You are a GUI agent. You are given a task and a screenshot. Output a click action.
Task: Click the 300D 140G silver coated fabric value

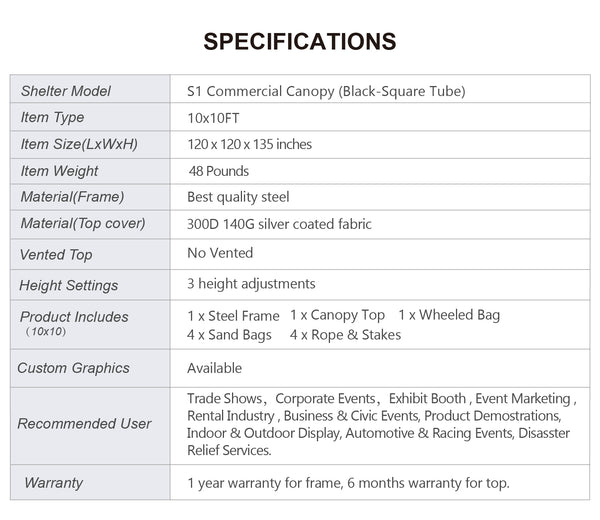tap(279, 224)
